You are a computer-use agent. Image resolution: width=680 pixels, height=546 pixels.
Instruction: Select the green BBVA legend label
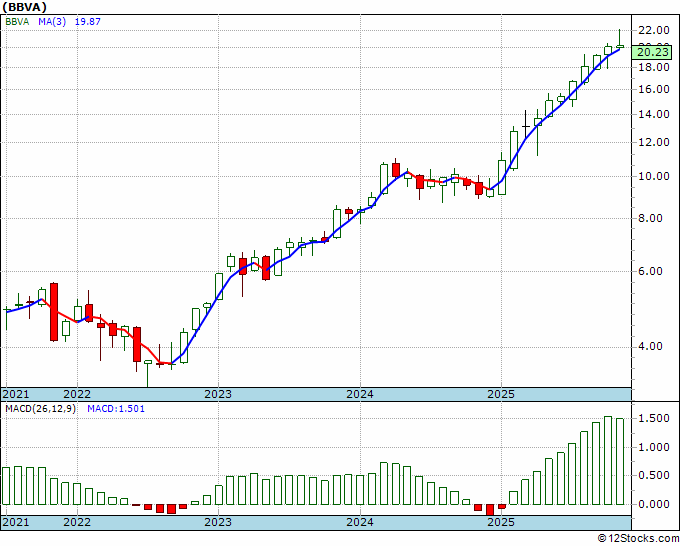coord(17,21)
